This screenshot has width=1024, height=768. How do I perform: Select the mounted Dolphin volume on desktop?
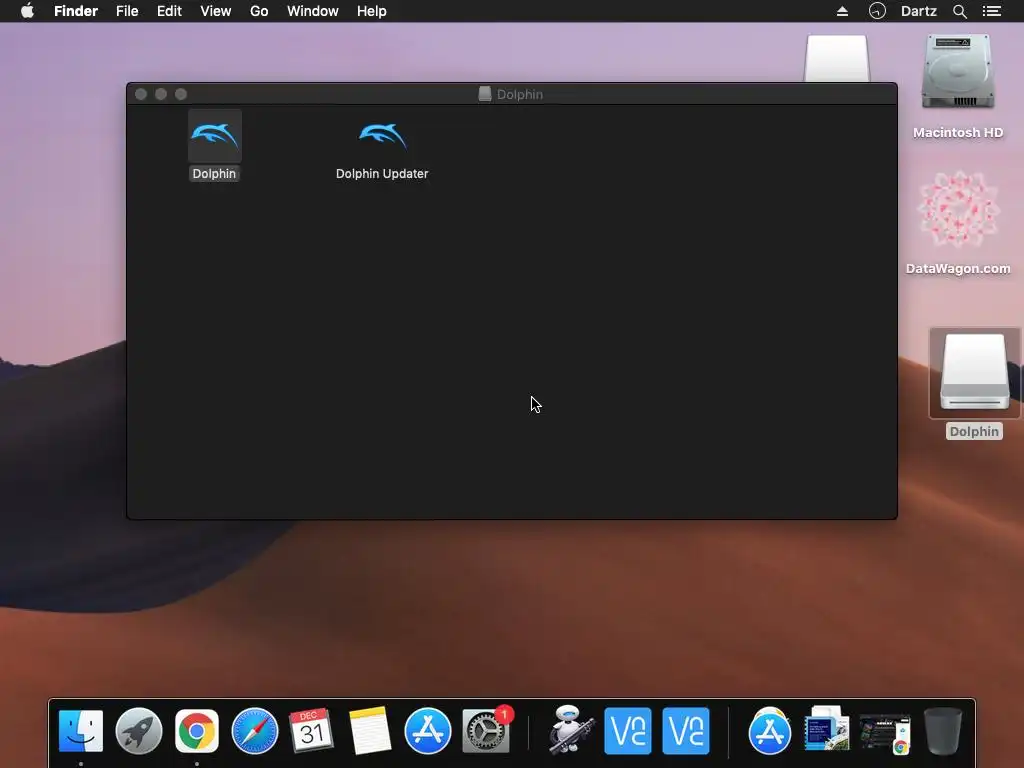pos(974,372)
